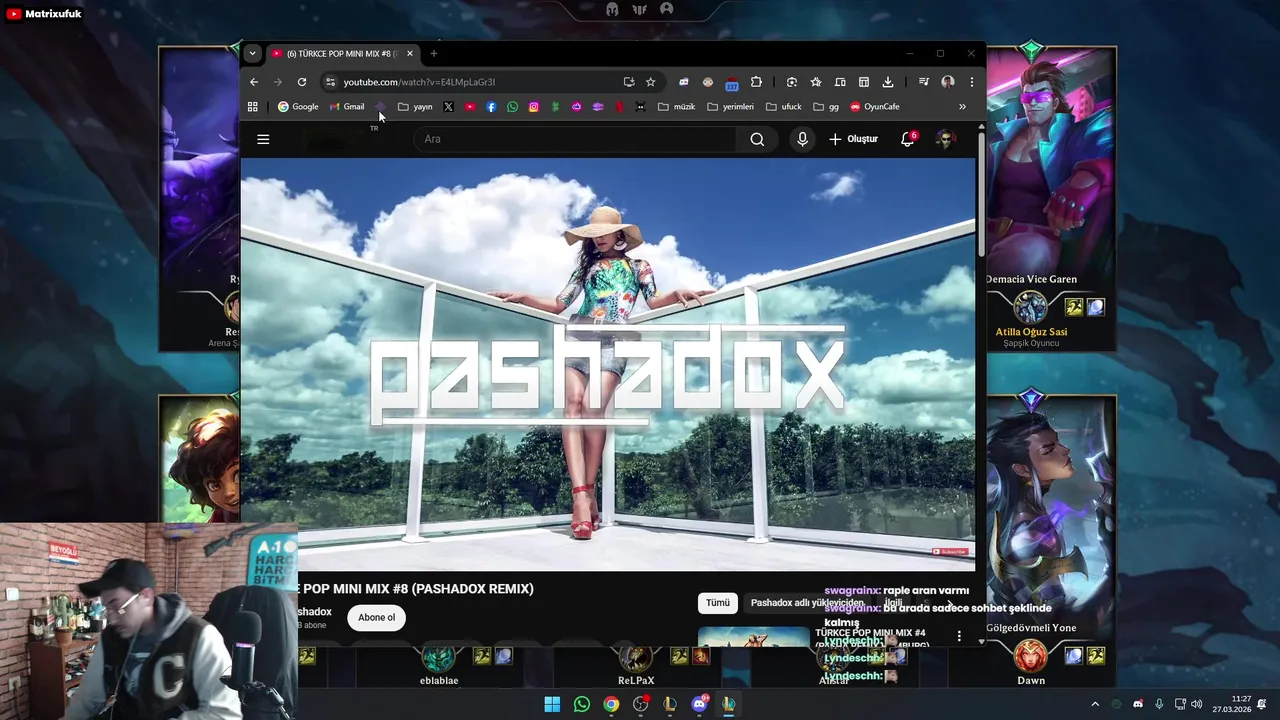
Task: Close the TÜRKCE POP MINI MIX tab
Action: pos(410,53)
